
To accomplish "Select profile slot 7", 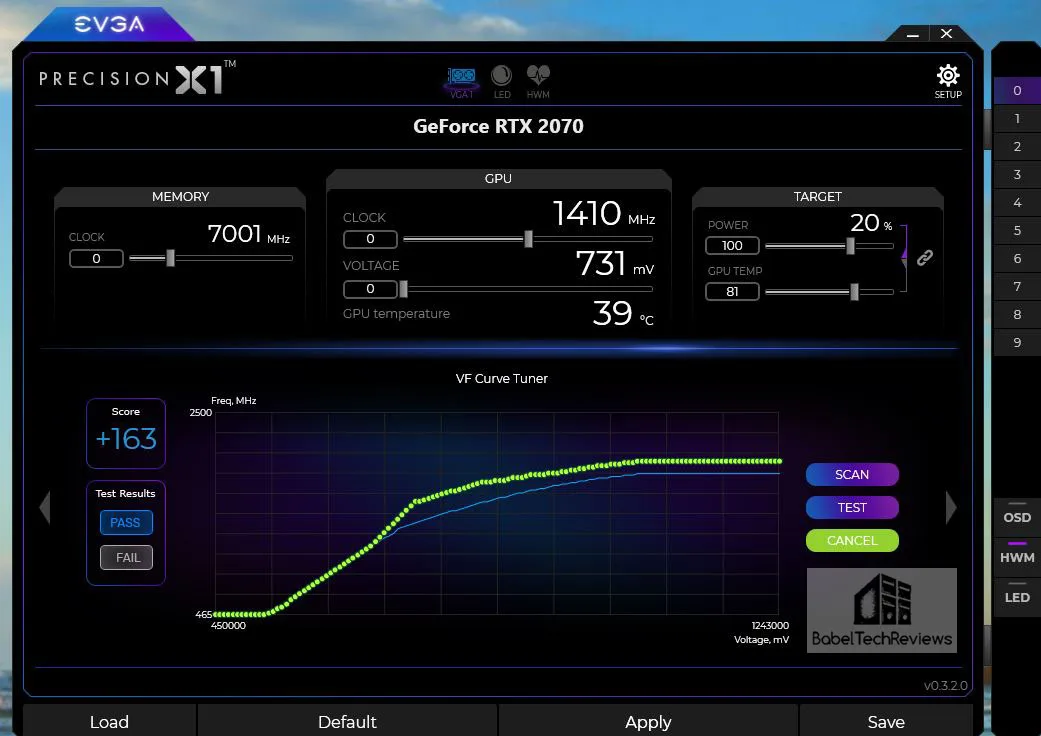I will [1016, 286].
